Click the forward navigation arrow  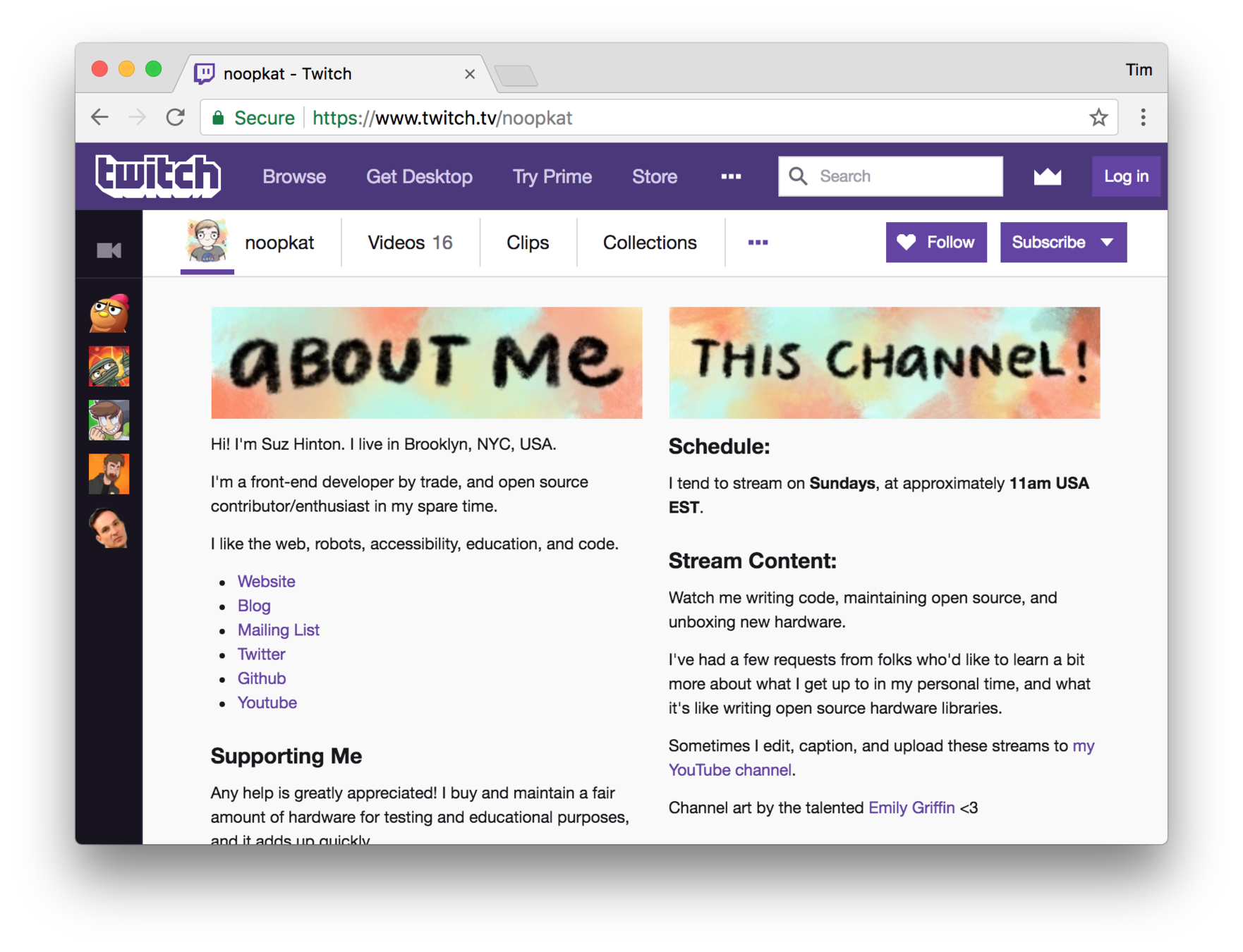[138, 117]
